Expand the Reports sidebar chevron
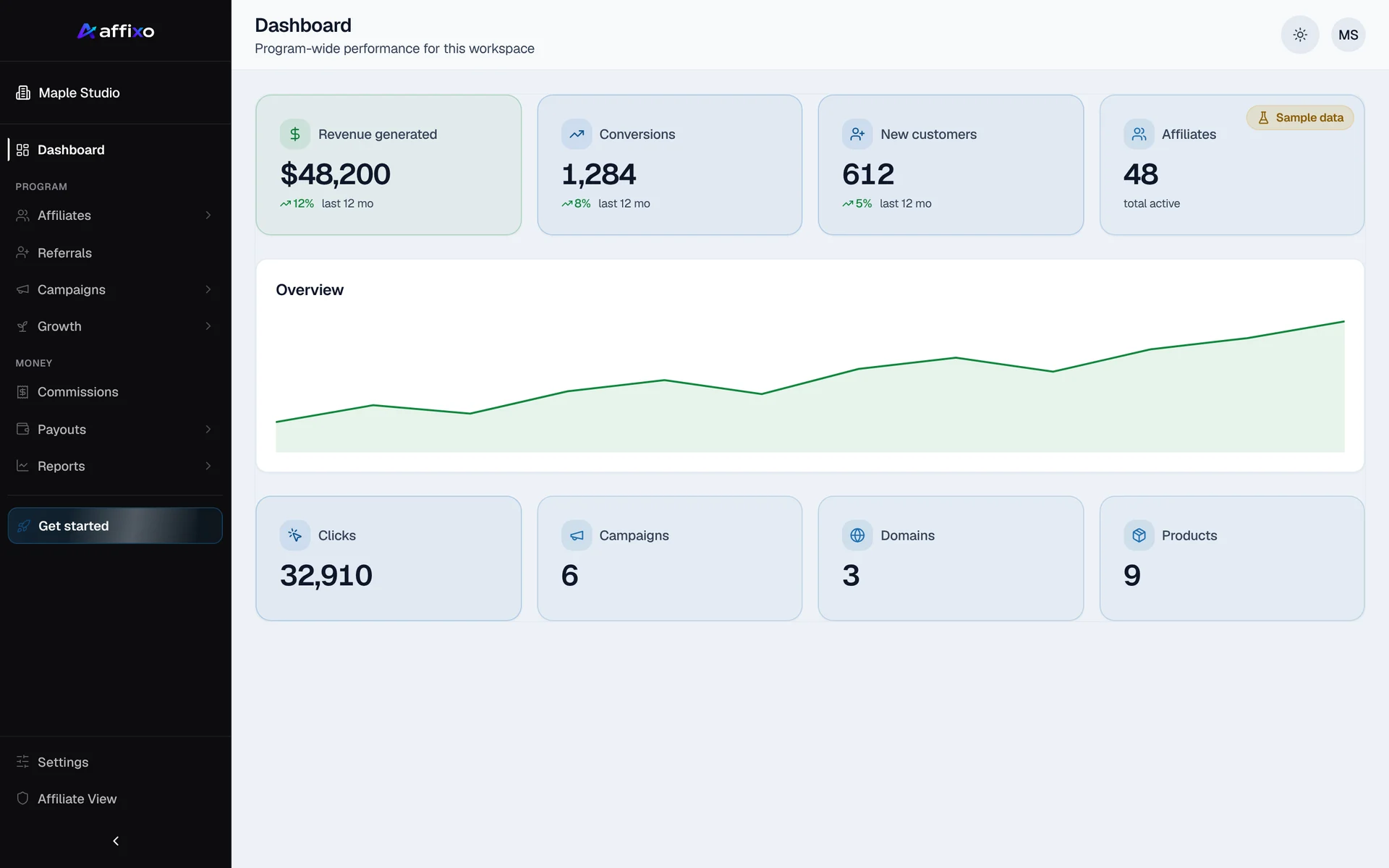 click(208, 466)
